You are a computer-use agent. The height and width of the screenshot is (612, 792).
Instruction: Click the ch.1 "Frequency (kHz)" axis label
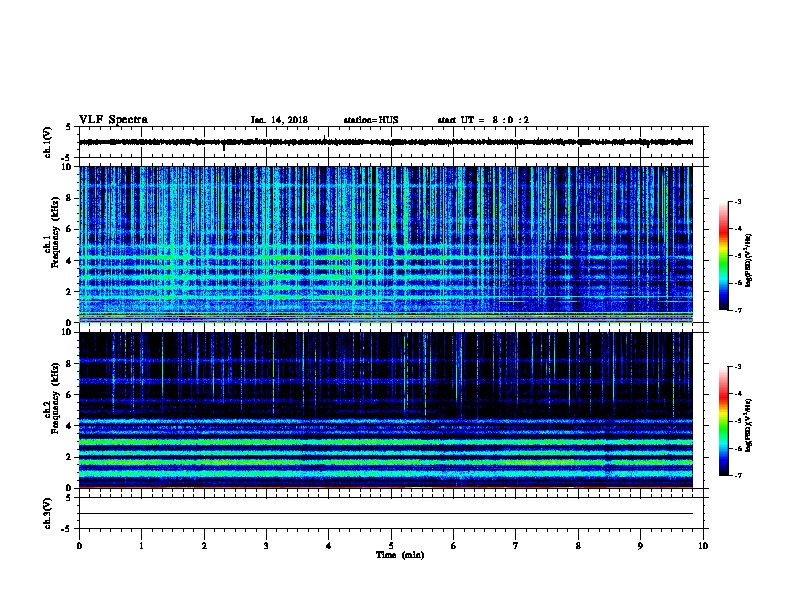[x=55, y=233]
